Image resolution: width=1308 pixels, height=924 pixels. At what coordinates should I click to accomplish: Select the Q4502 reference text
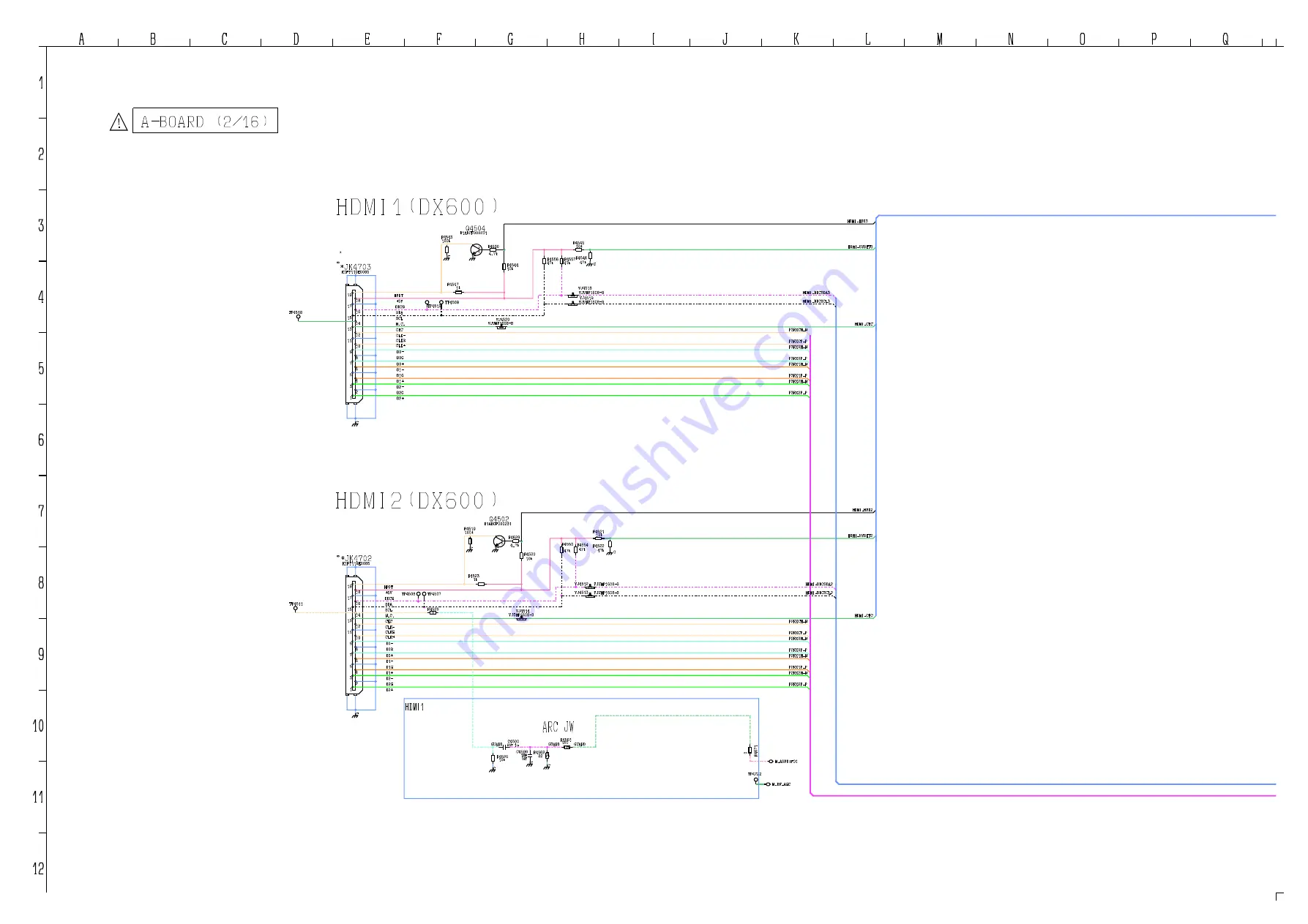click(498, 519)
